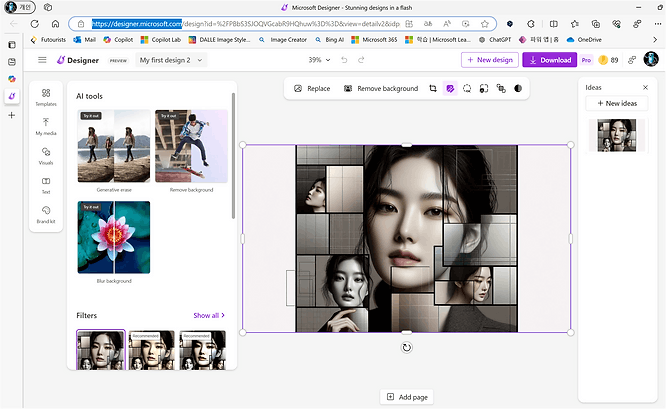Screen dimensions: 666x409
Task: Select the image opacity/contrast circle icon
Action: [x=517, y=88]
